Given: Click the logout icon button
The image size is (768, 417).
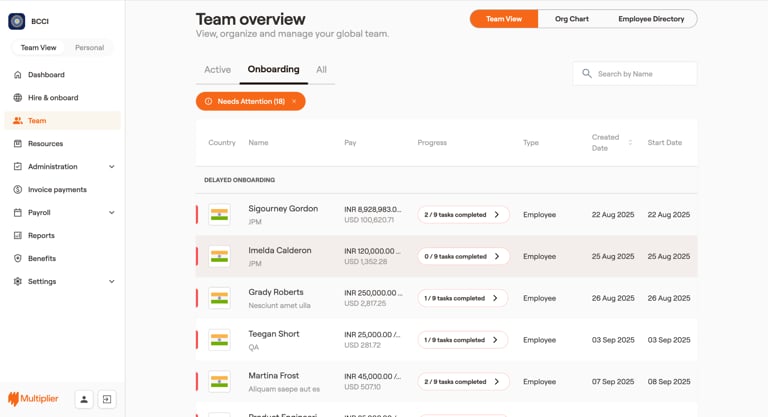Looking at the screenshot, I should click(x=107, y=399).
